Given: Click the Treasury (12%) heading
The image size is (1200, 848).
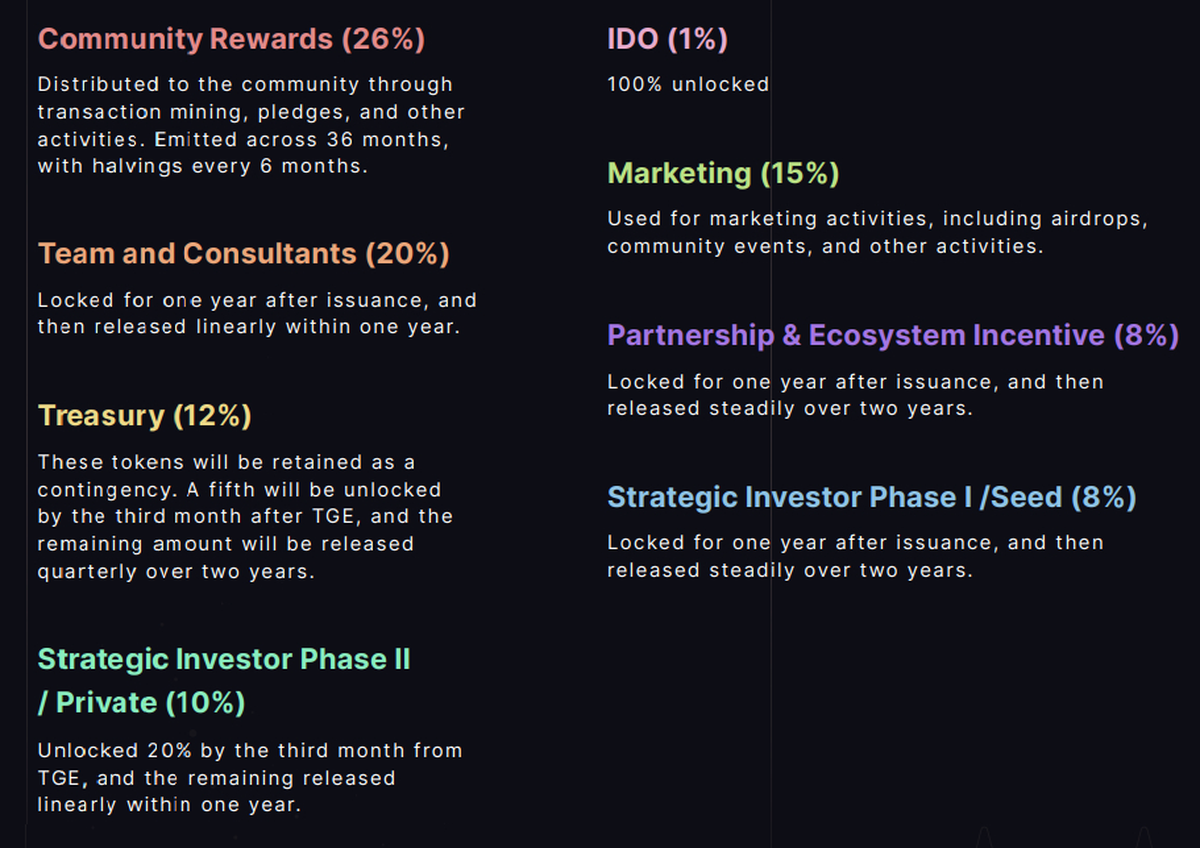Looking at the screenshot, I should 144,416.
